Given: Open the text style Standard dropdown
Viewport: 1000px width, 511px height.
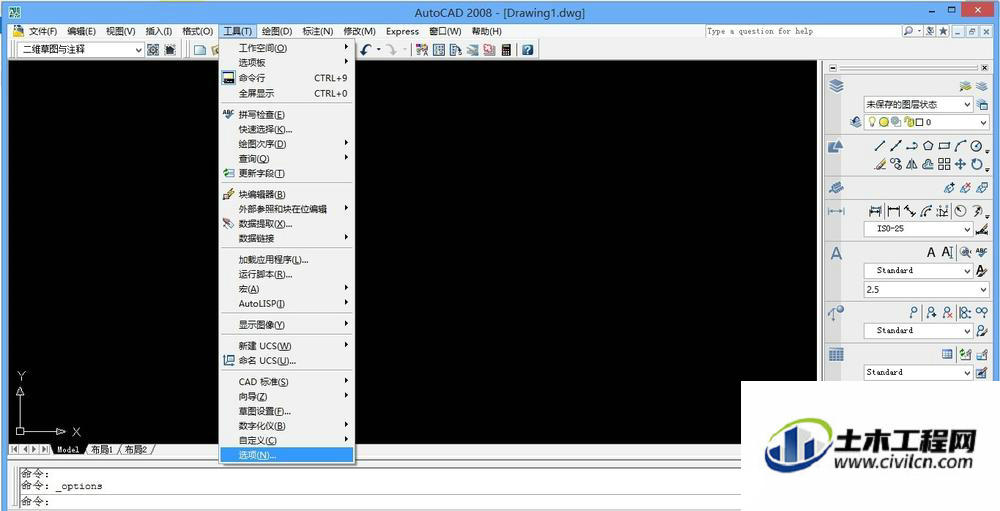Looking at the screenshot, I should tap(918, 270).
